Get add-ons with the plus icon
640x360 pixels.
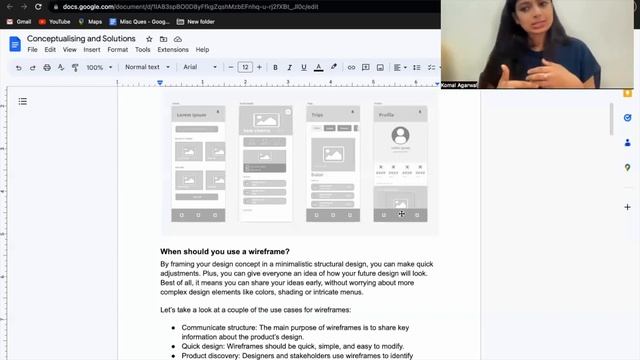click(627, 207)
